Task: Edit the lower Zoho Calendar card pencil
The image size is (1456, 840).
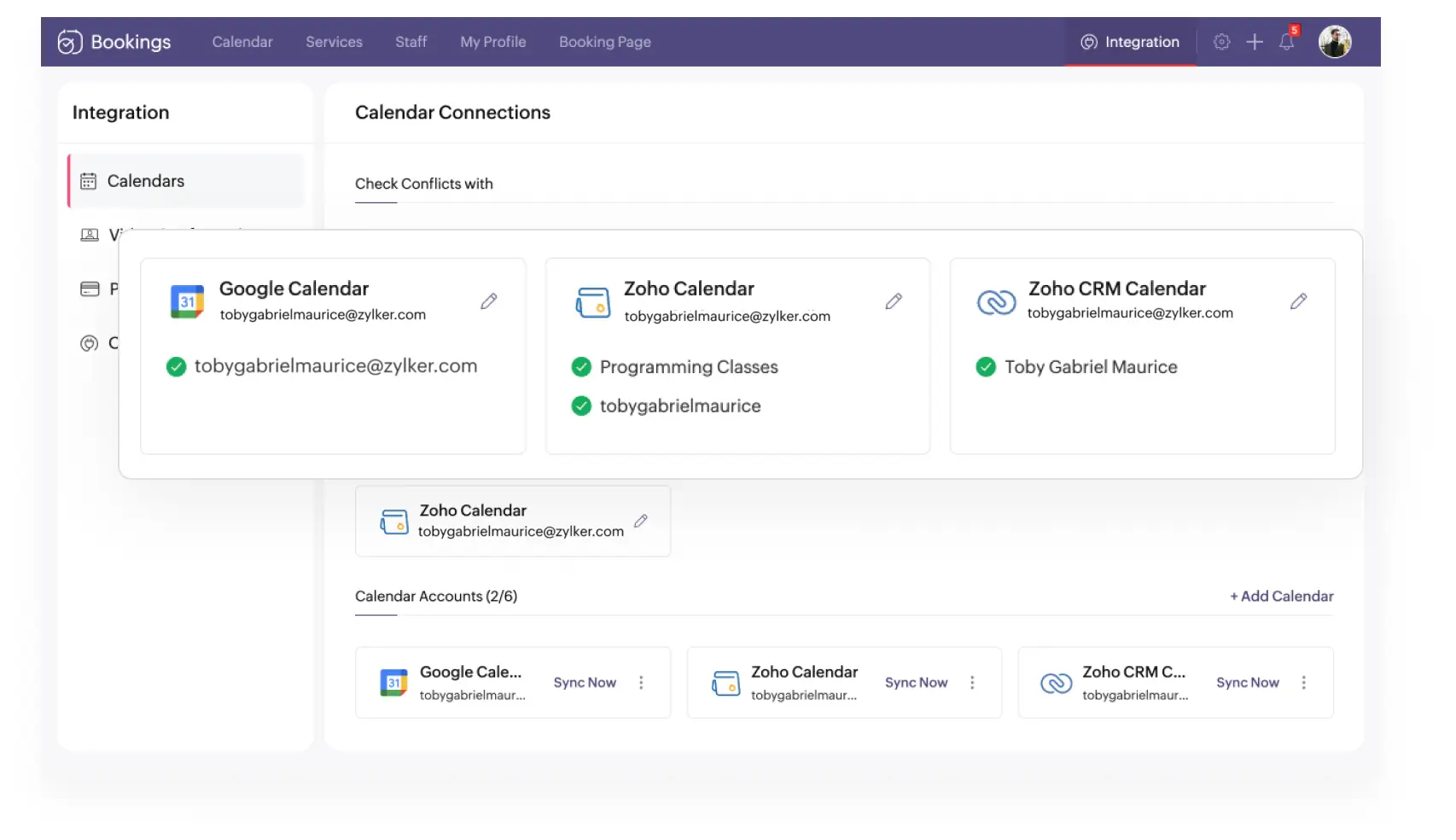Action: [641, 521]
